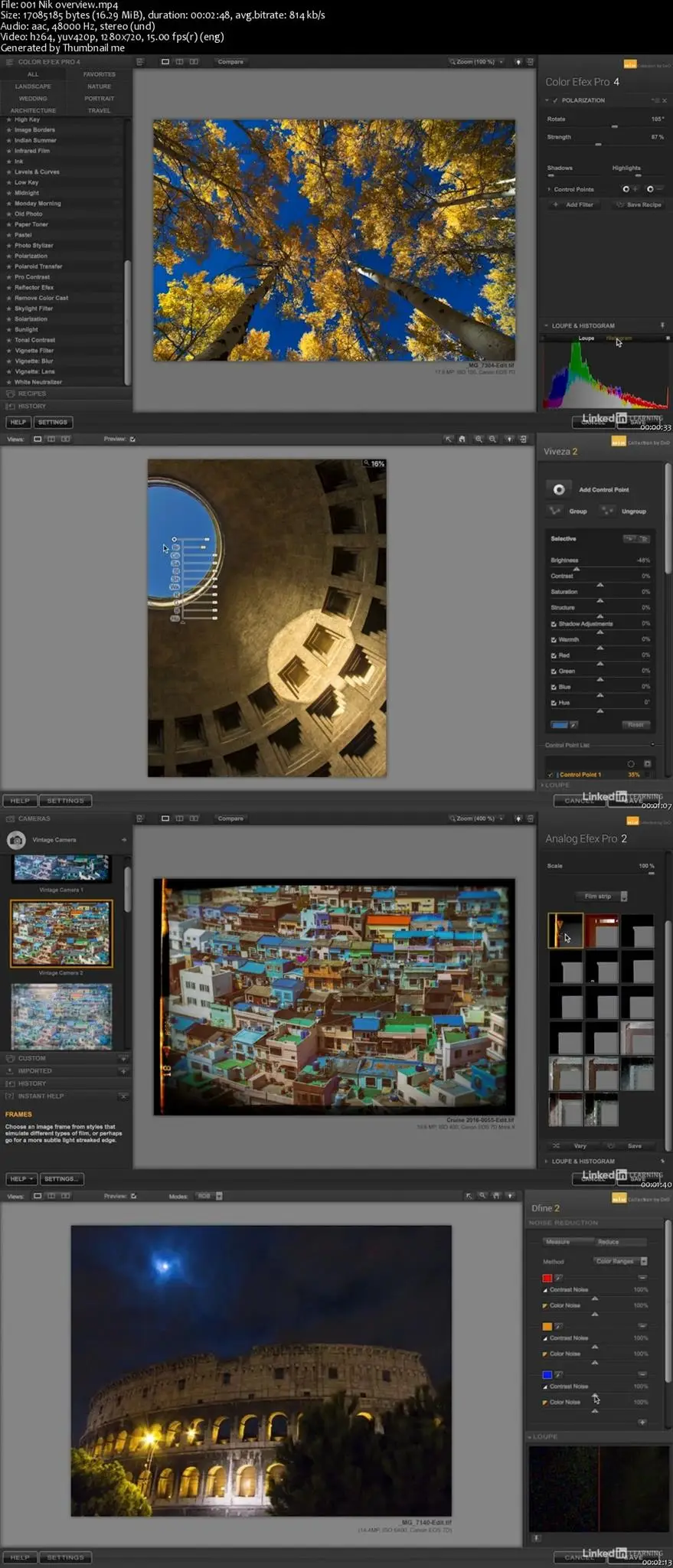The width and height of the screenshot is (673, 1568).
Task: Click the plus icon beside Custom in Analog Efex
Action: (x=123, y=1059)
